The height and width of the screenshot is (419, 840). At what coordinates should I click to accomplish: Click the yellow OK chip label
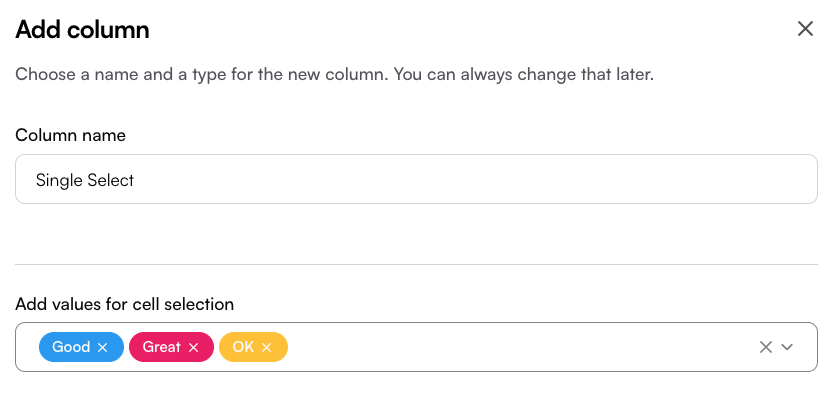(x=243, y=347)
